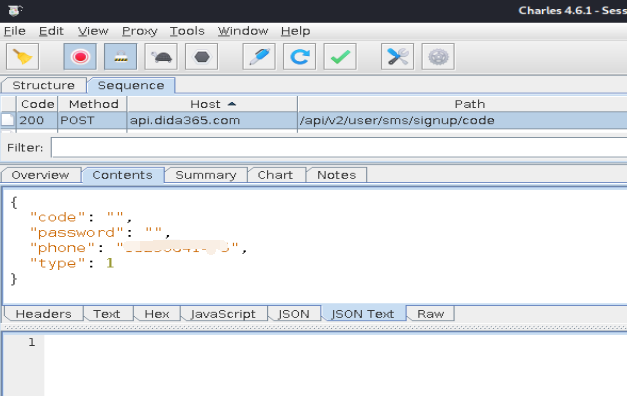The height and width of the screenshot is (396, 627).
Task: Click line number 1 in response pane
Action: tap(32, 342)
